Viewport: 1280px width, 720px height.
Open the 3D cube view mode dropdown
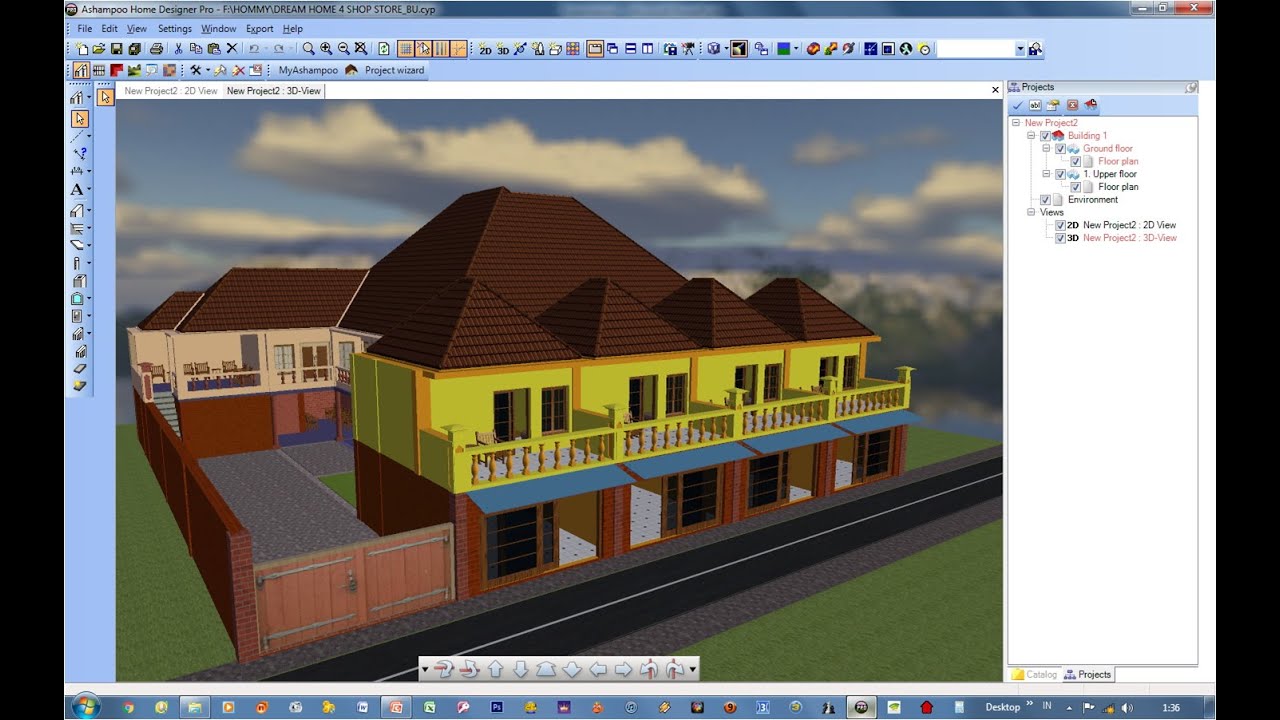pyautogui.click(x=727, y=48)
